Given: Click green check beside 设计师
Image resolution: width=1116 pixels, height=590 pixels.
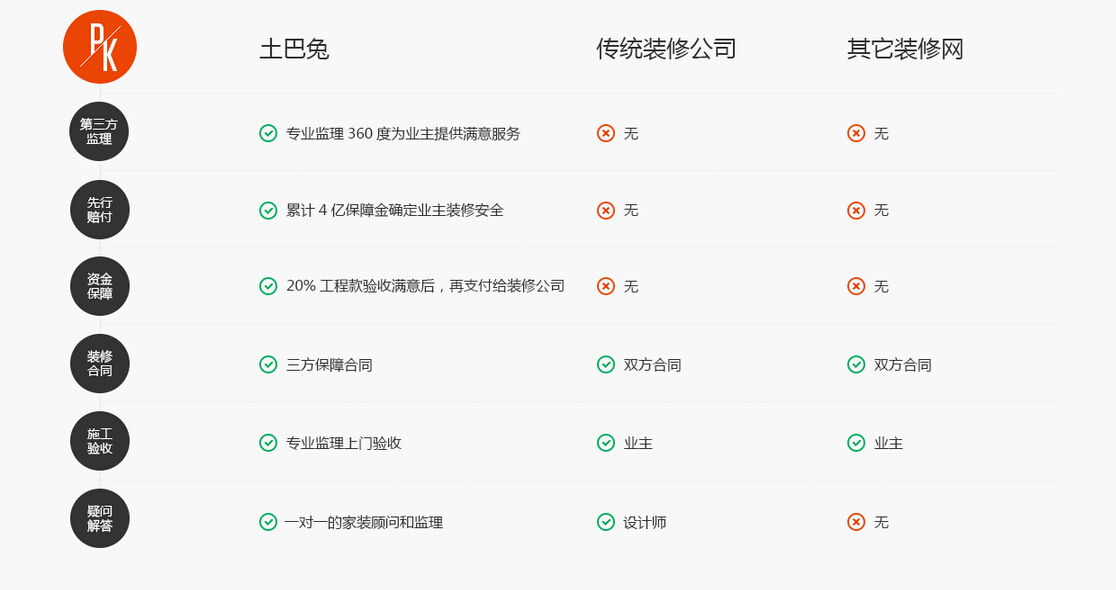Looking at the screenshot, I should point(606,522).
